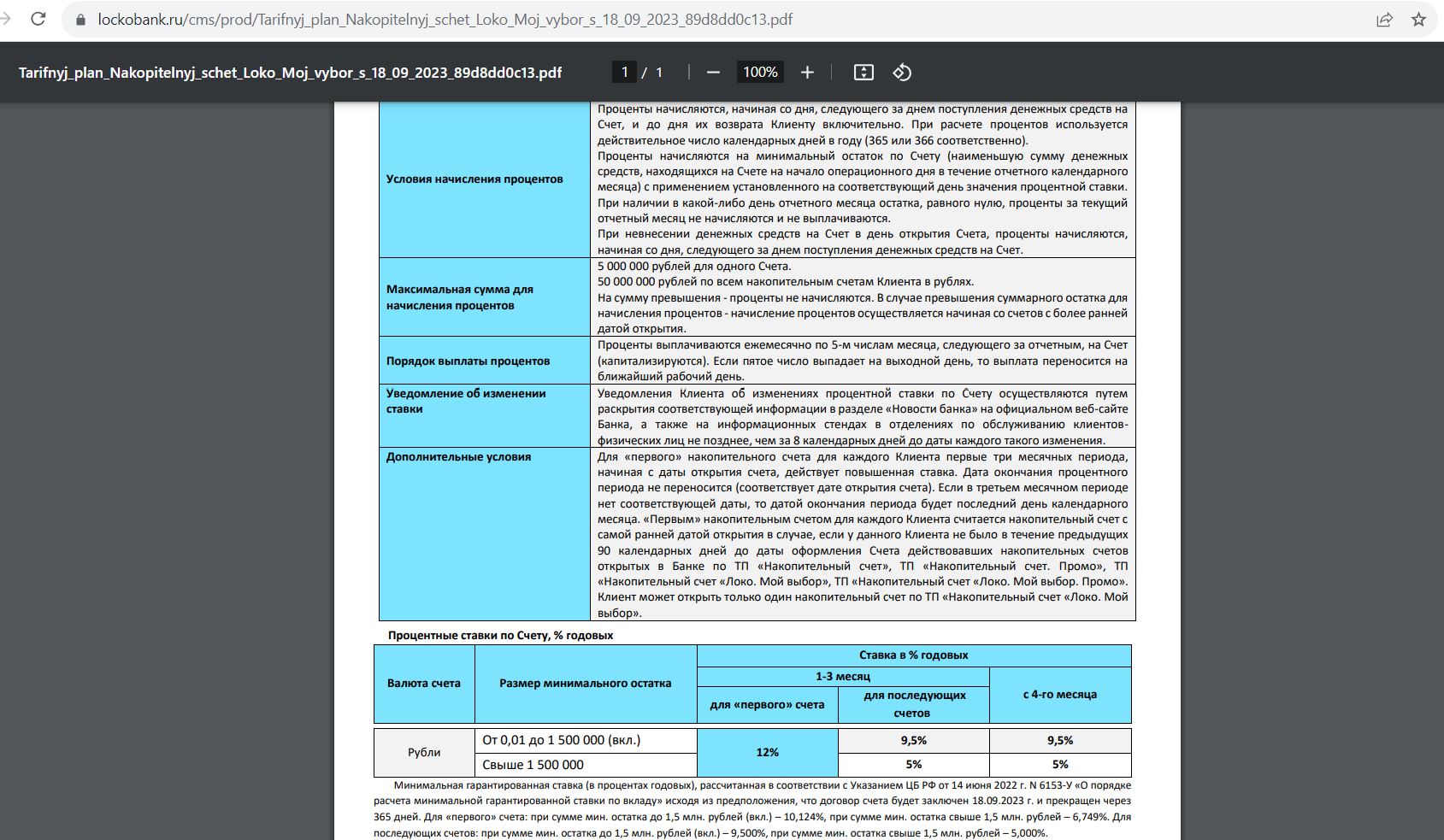Viewport: 1444px width, 840px height.
Task: Click 'с 4-го месяца' header cell
Action: coord(1060,695)
